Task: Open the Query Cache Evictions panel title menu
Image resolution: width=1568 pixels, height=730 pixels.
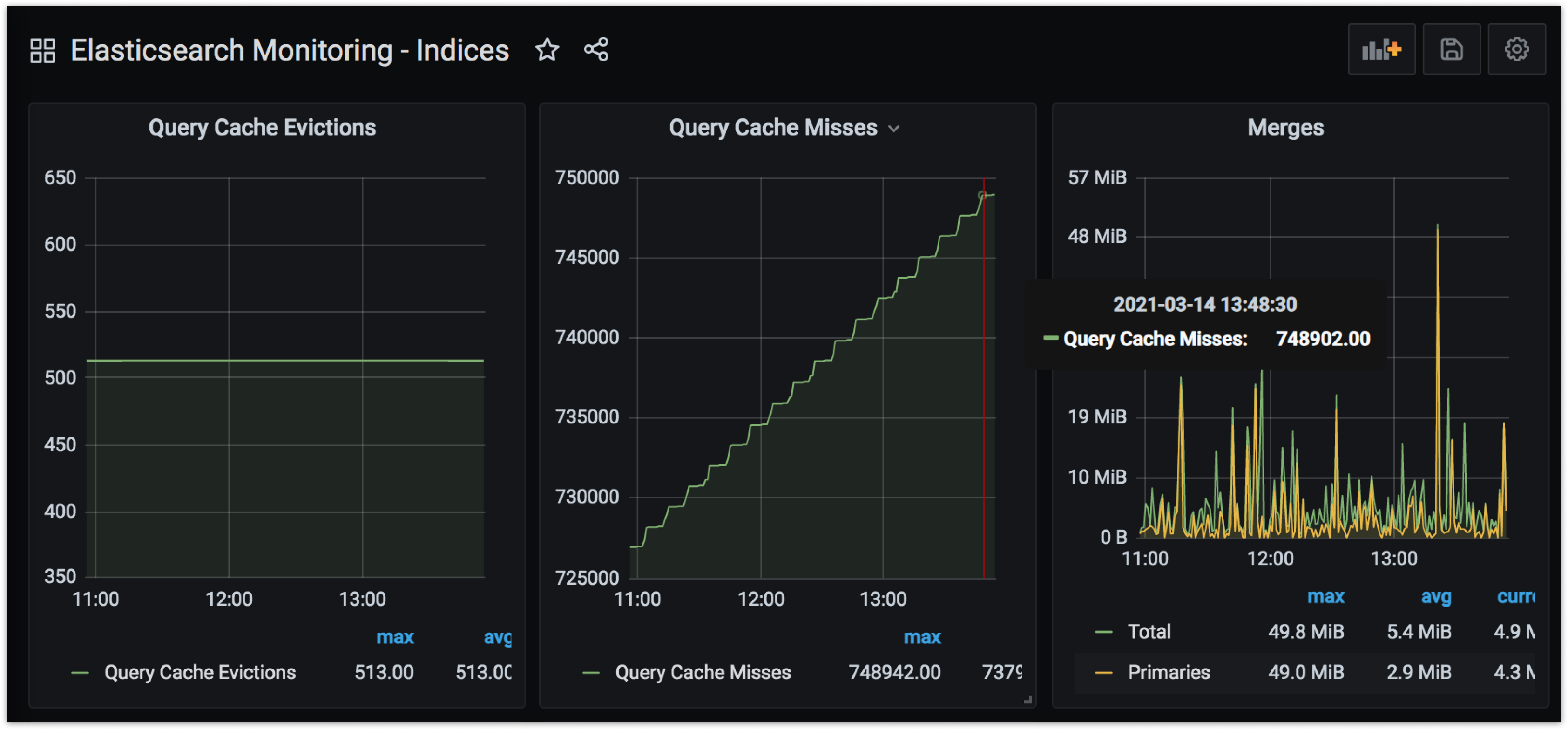Action: point(262,128)
